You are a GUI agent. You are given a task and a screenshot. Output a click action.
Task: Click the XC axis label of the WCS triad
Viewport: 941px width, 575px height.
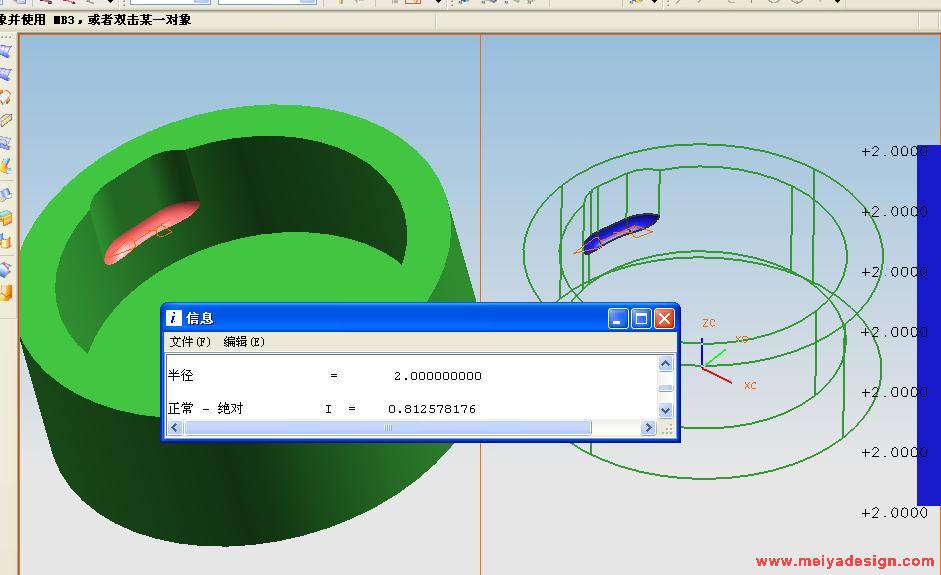(x=750, y=385)
